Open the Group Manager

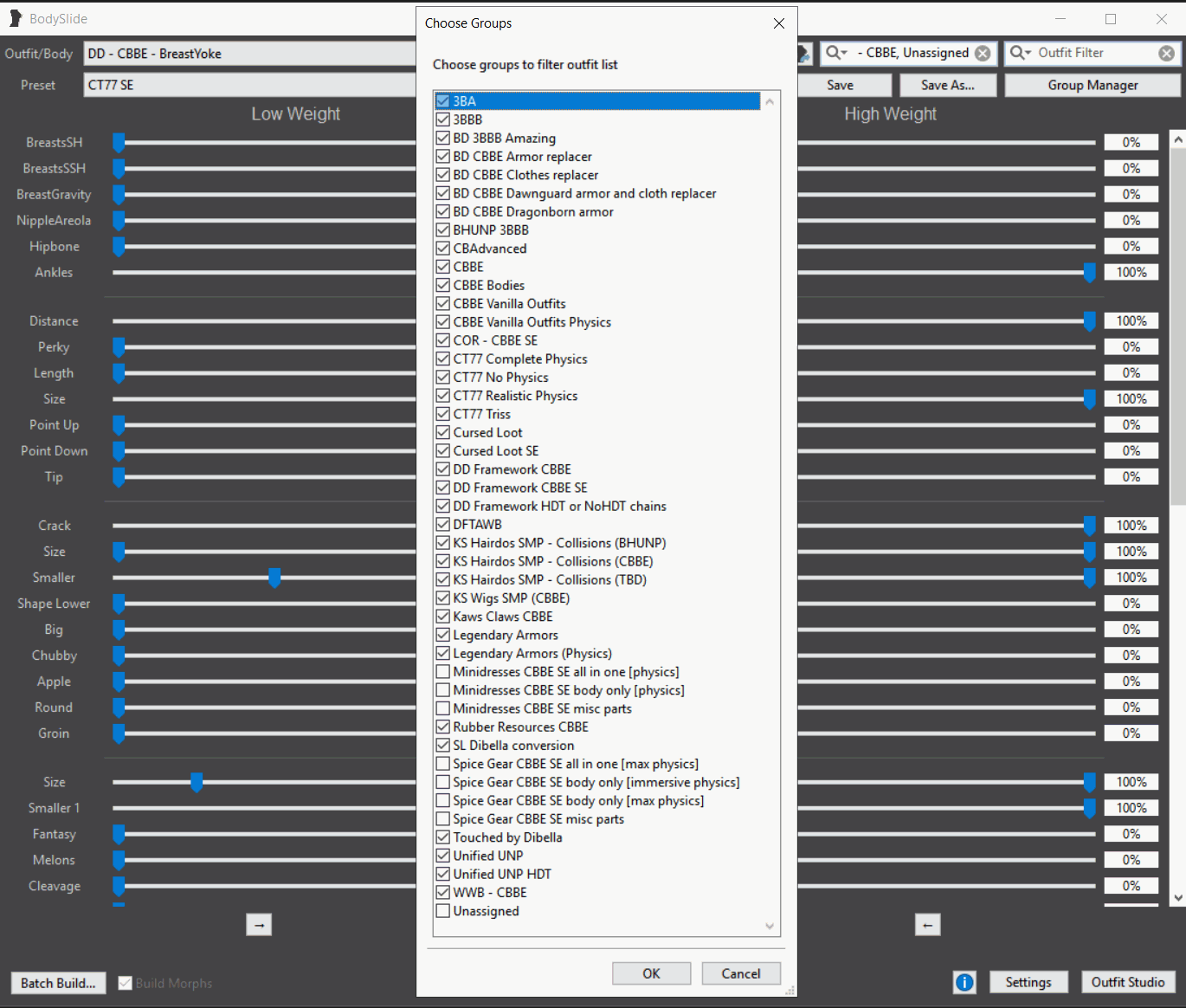[x=1093, y=85]
